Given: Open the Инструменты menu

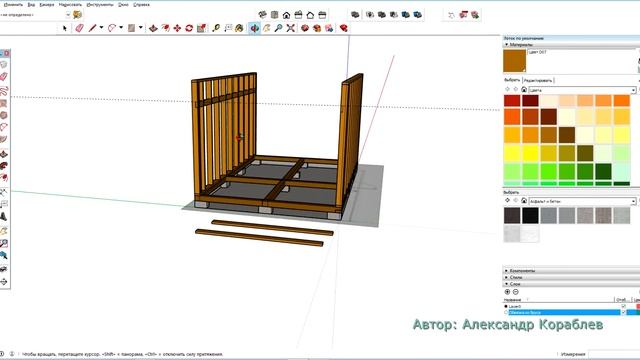Looking at the screenshot, I should coord(100,4).
